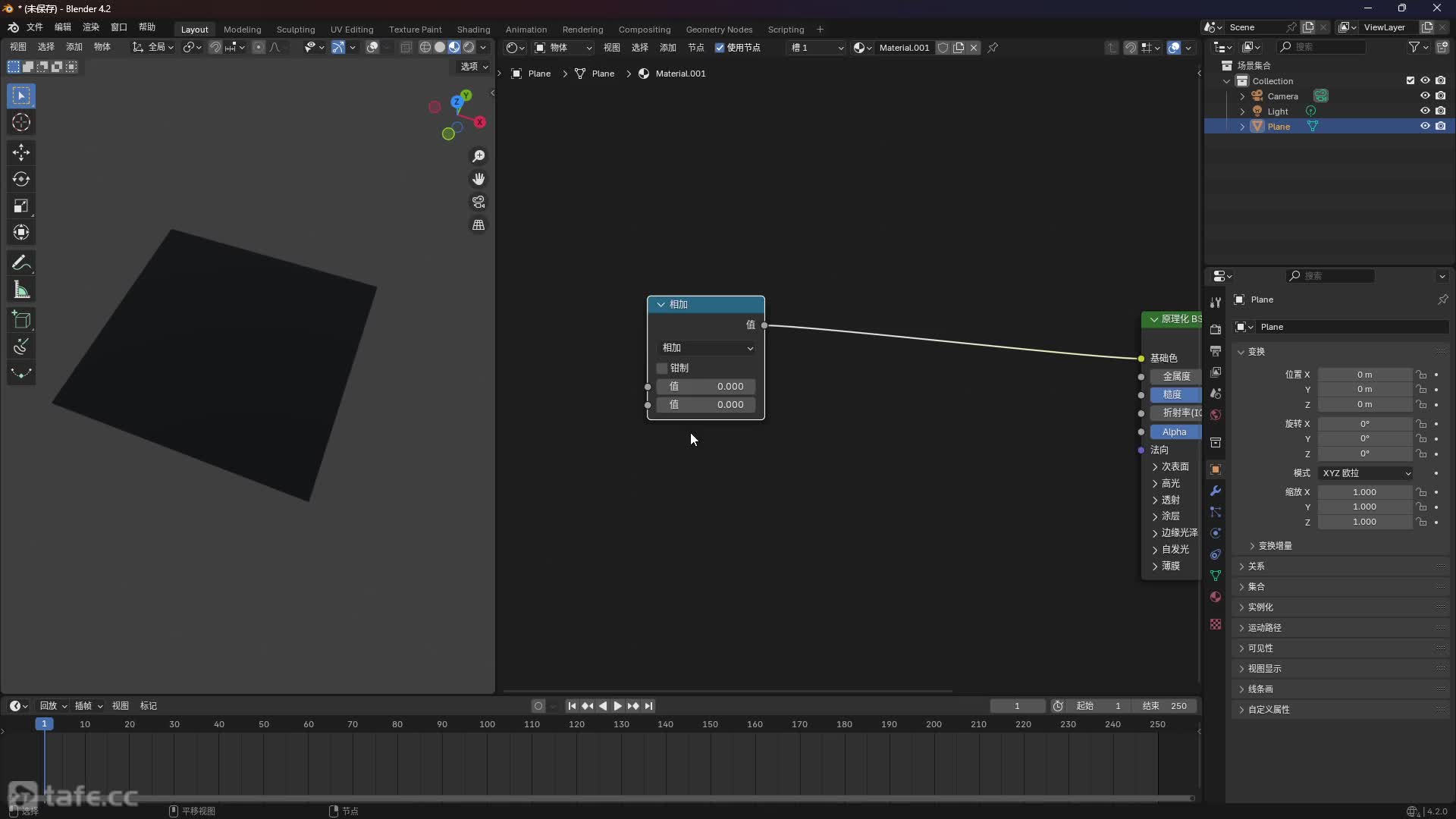The height and width of the screenshot is (819, 1456).
Task: Toggle lock on 缩放 X
Action: 1422,492
